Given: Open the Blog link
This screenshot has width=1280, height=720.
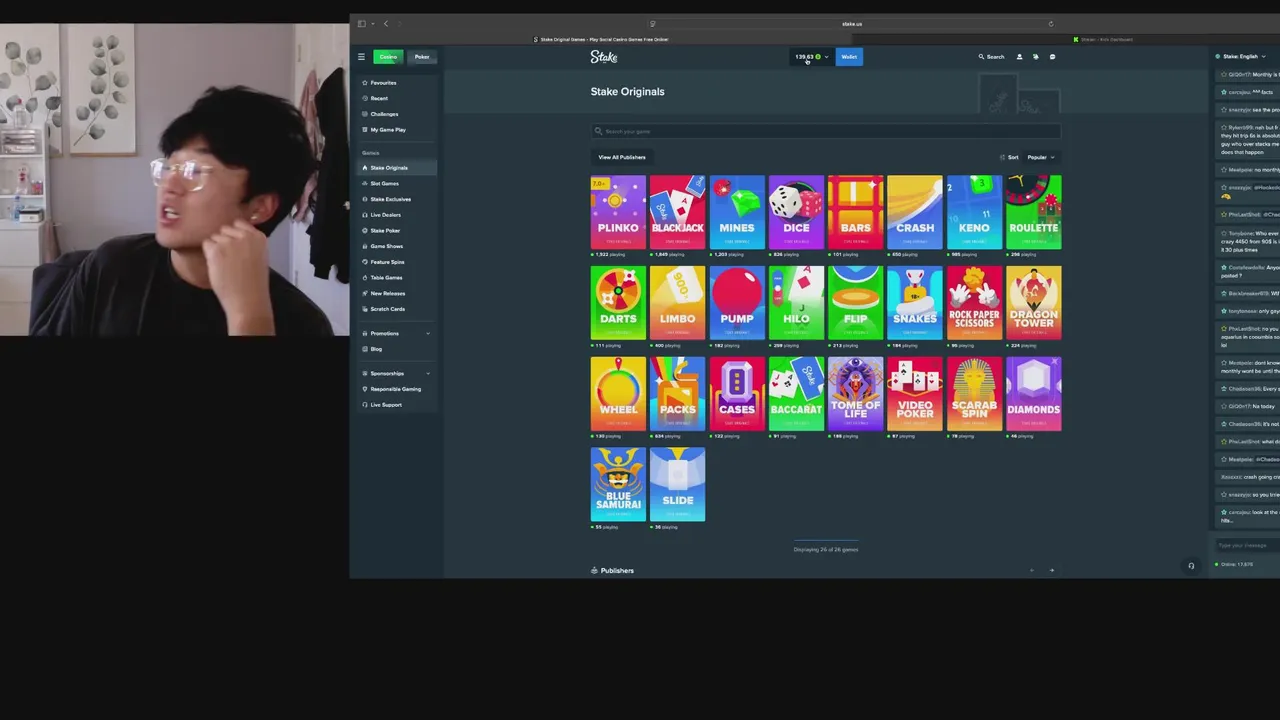Looking at the screenshot, I should pyautogui.click(x=376, y=349).
